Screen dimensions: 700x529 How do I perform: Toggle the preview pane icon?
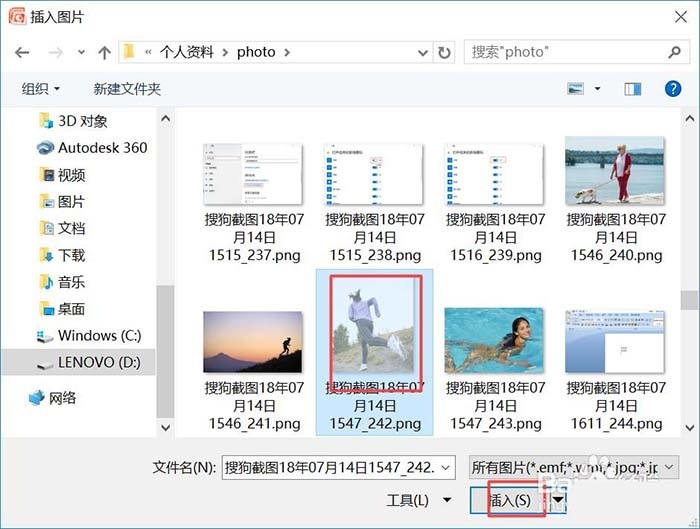coord(632,89)
